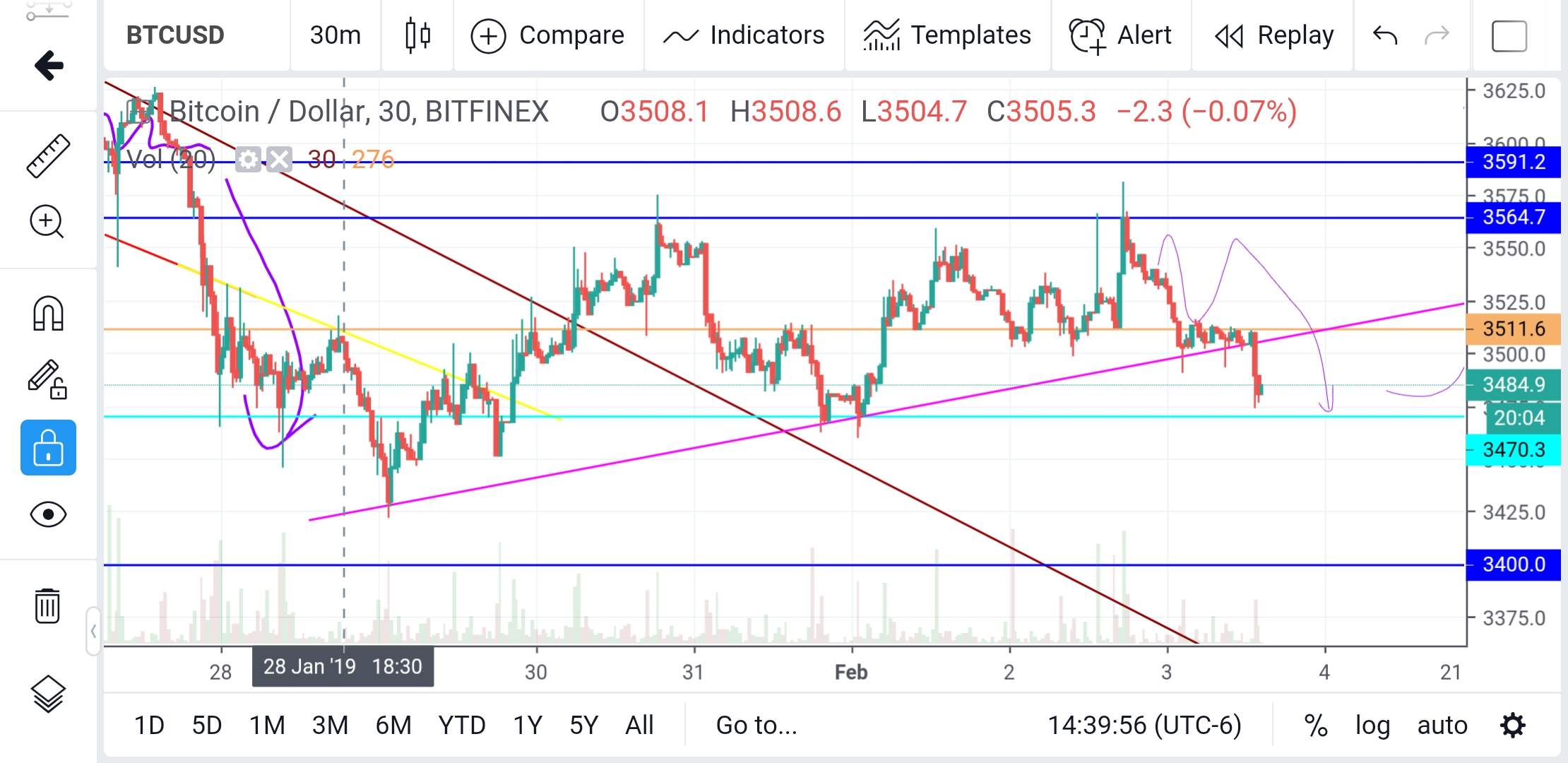Start bar Replay mode
The height and width of the screenshot is (763, 1568).
1273,35
